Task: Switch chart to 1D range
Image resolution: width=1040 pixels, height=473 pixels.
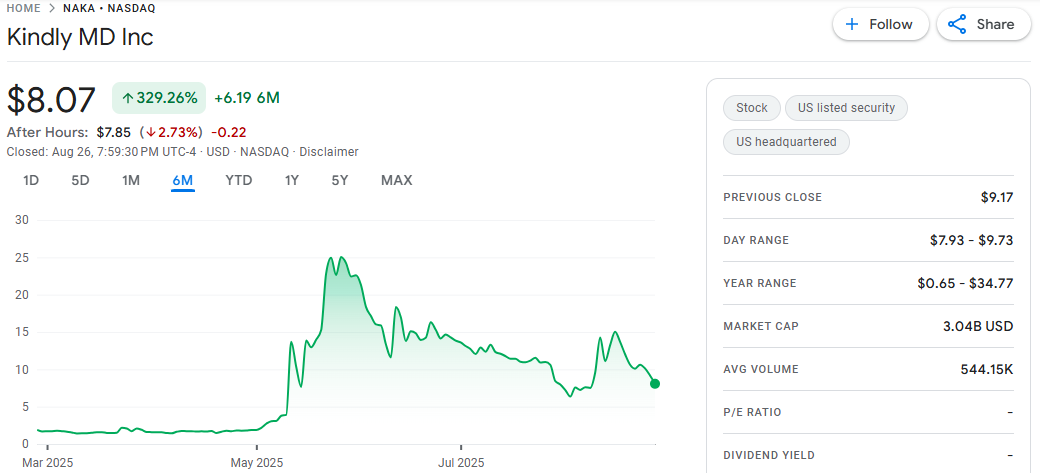Action: (31, 180)
